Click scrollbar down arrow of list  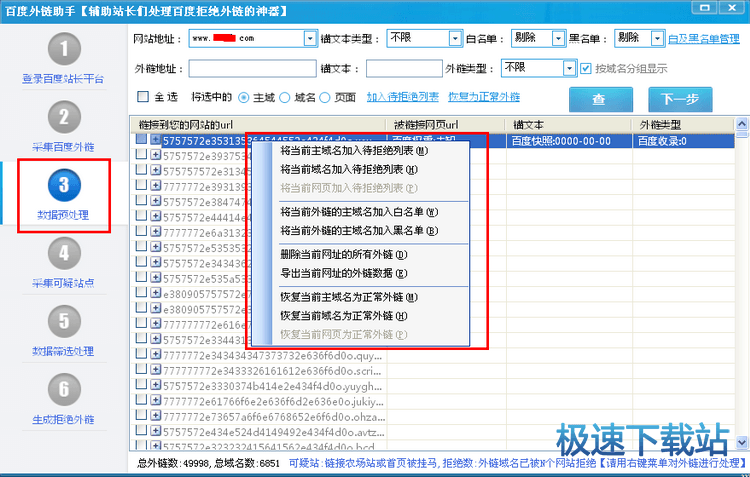(742, 442)
